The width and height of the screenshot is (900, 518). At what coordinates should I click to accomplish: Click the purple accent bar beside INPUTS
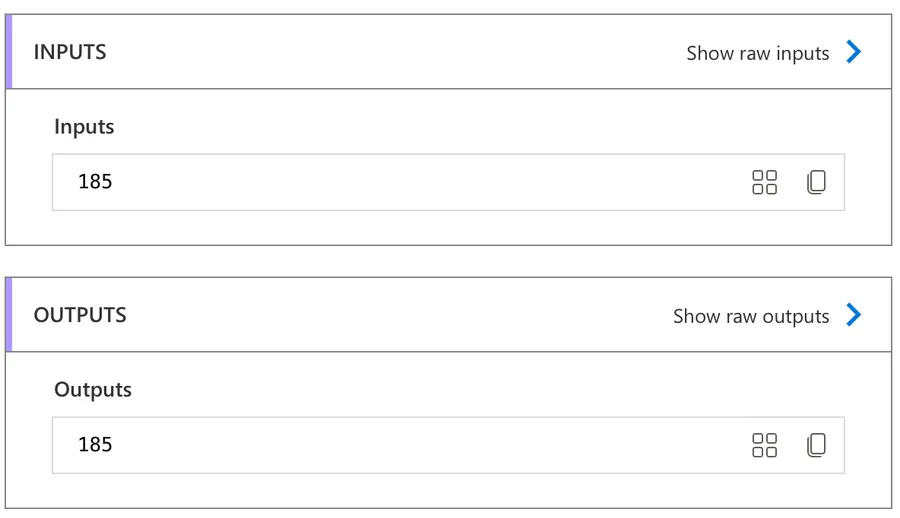click(9, 52)
